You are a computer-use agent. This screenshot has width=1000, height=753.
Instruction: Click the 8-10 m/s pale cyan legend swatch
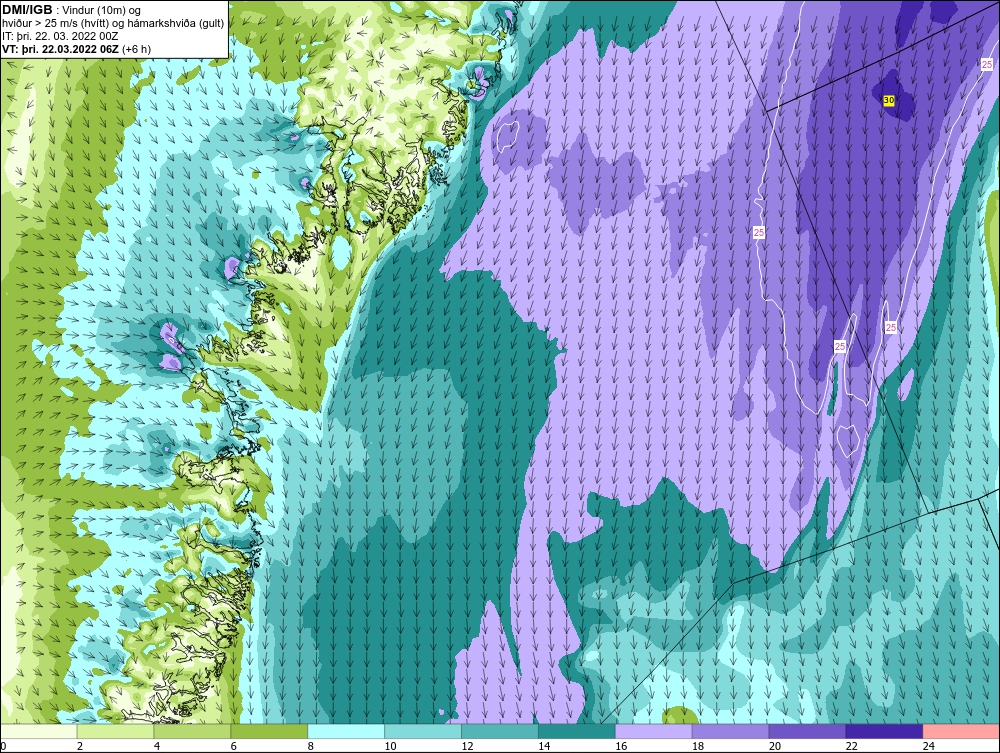pyautogui.click(x=346, y=731)
